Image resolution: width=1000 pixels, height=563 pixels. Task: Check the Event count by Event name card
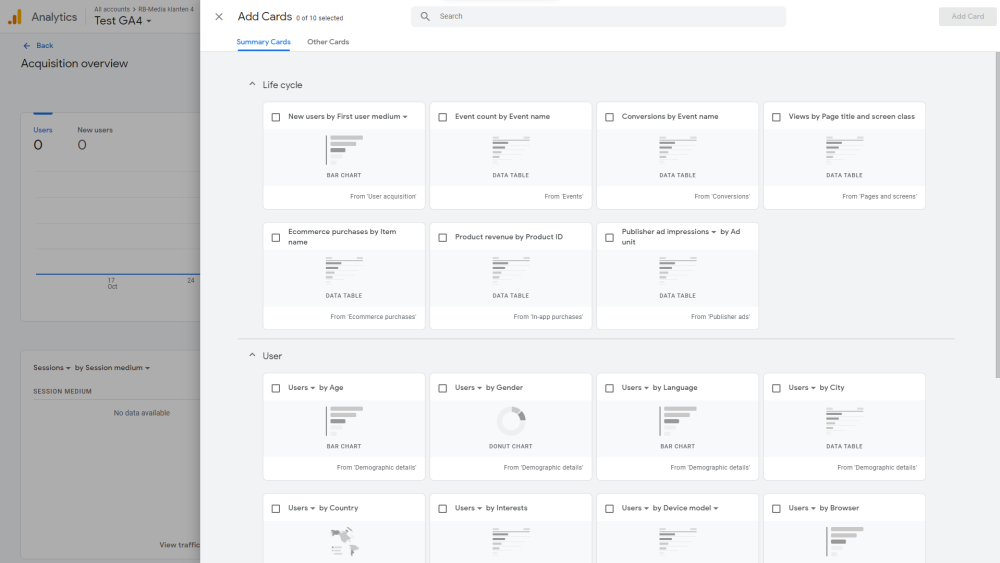(443, 117)
